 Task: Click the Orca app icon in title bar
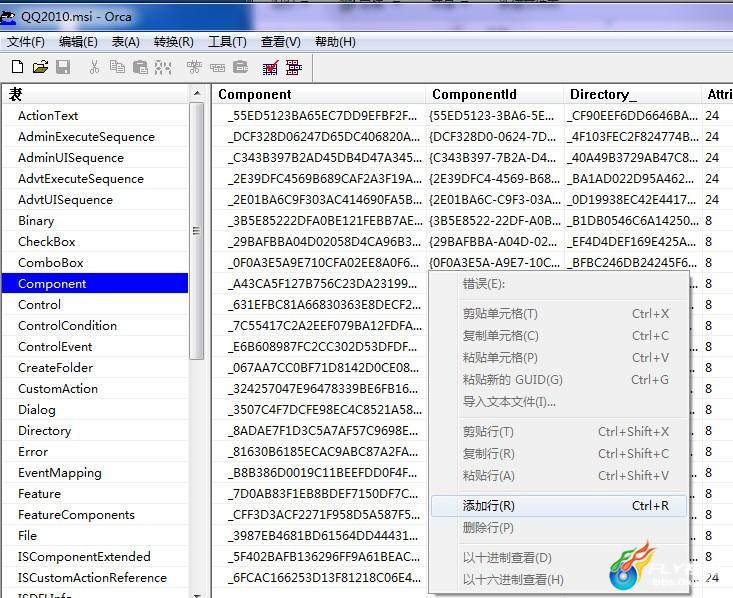[7, 17]
